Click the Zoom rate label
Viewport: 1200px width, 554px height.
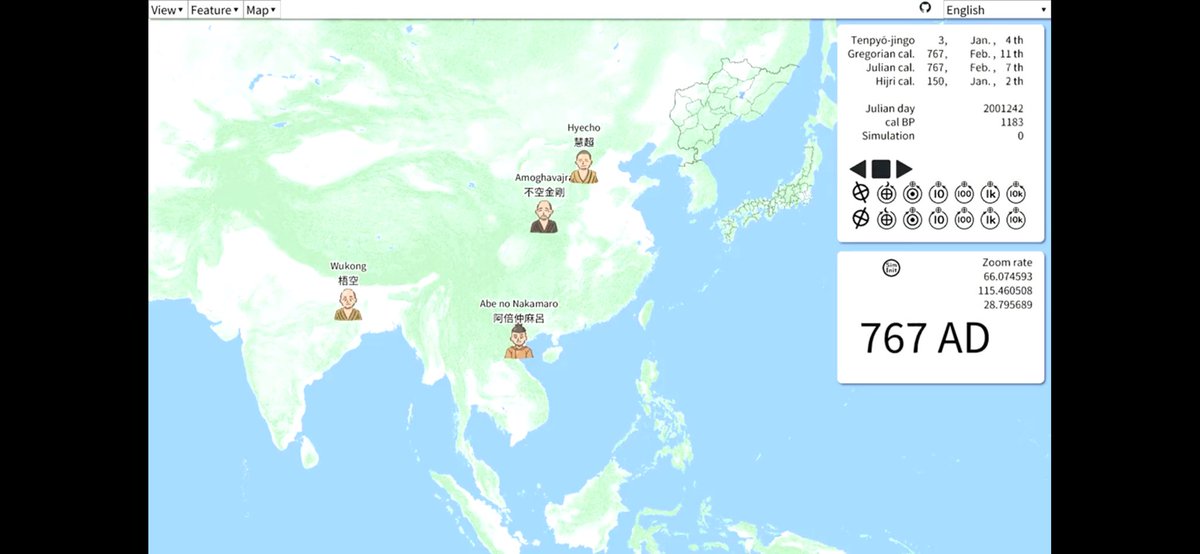[x=1007, y=262]
